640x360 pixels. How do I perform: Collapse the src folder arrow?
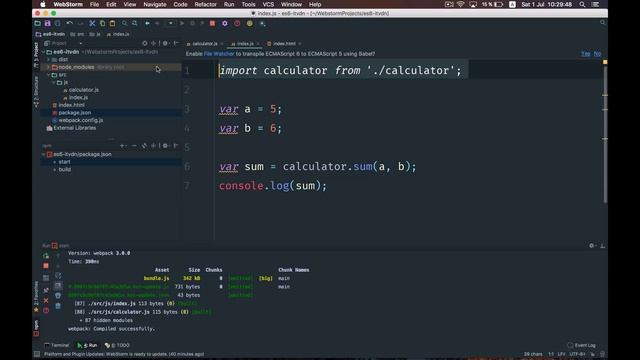[x=48, y=75]
